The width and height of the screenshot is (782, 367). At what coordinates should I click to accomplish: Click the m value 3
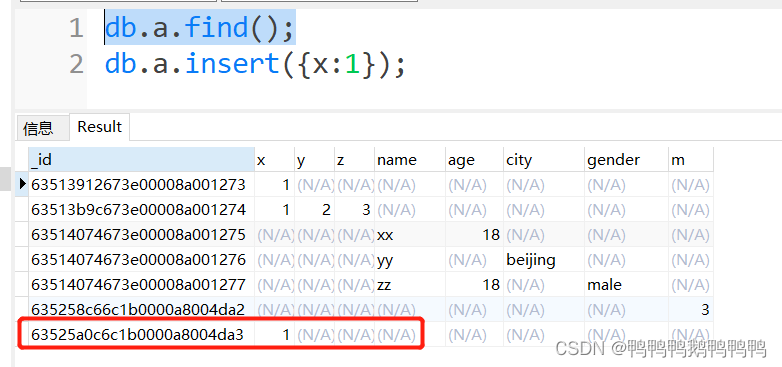[x=691, y=310]
